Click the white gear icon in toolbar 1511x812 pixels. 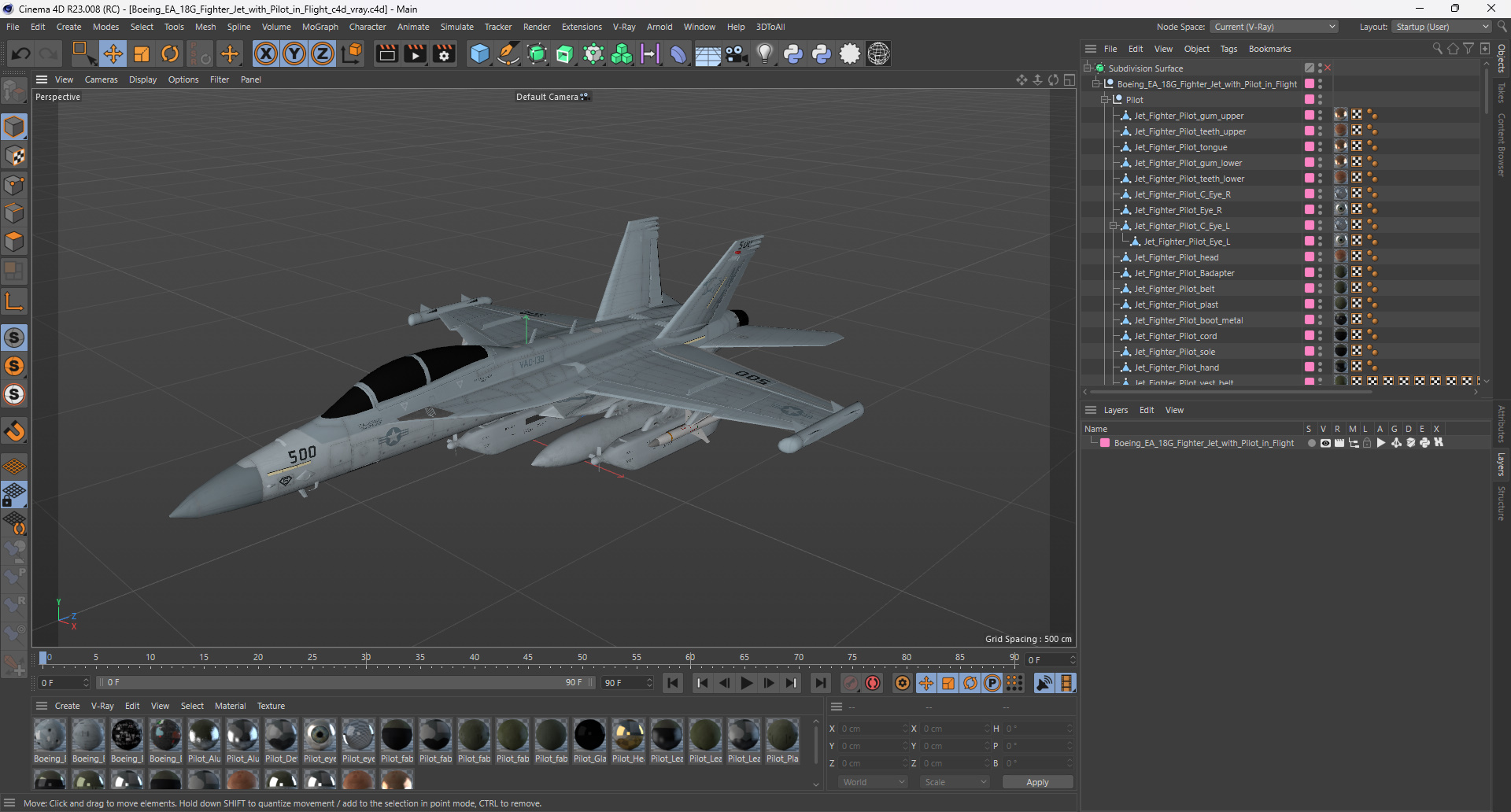850,54
